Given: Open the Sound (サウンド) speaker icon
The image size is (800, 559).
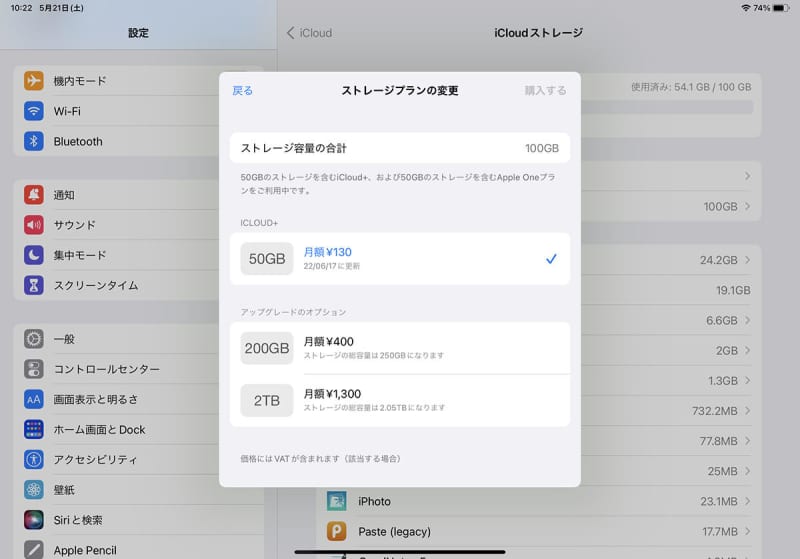Looking at the screenshot, I should pos(34,224).
